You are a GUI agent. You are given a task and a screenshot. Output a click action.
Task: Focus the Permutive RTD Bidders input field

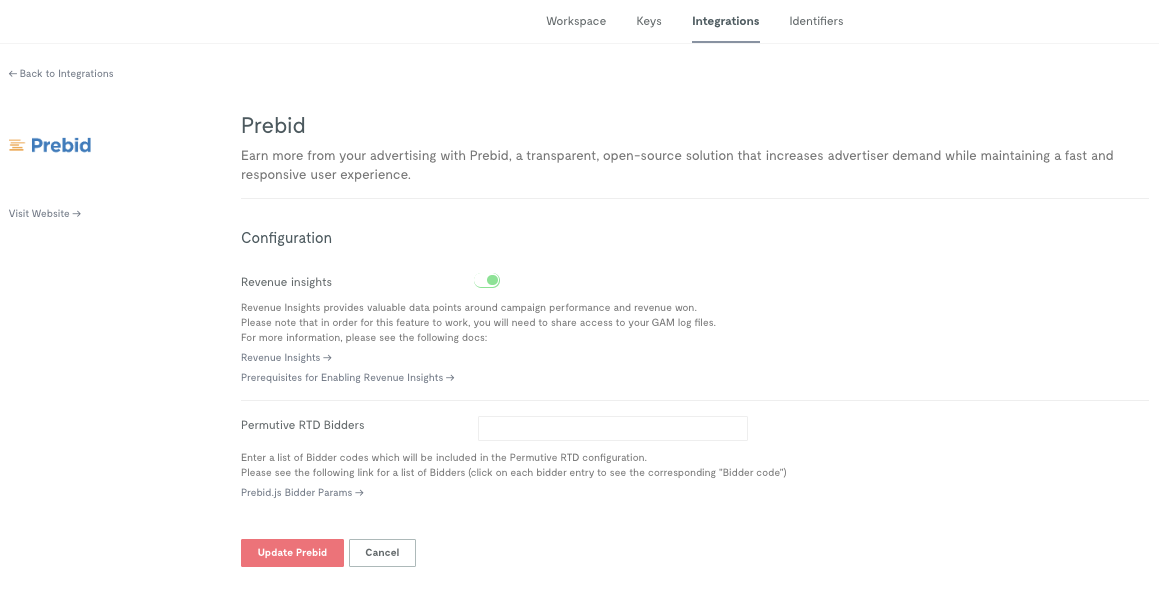[613, 429]
